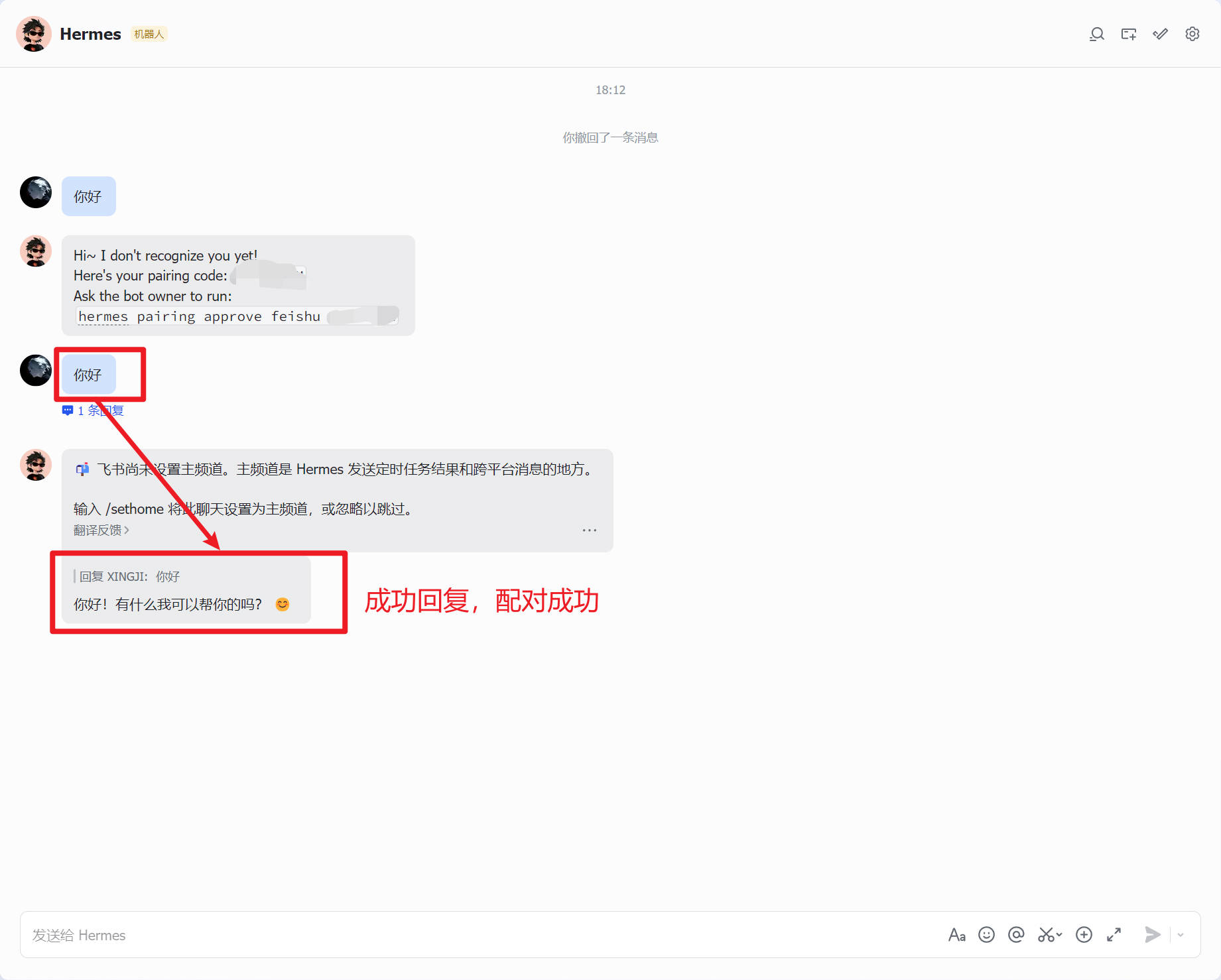1221x980 pixels.
Task: Click the send message arrow
Action: tap(1153, 935)
